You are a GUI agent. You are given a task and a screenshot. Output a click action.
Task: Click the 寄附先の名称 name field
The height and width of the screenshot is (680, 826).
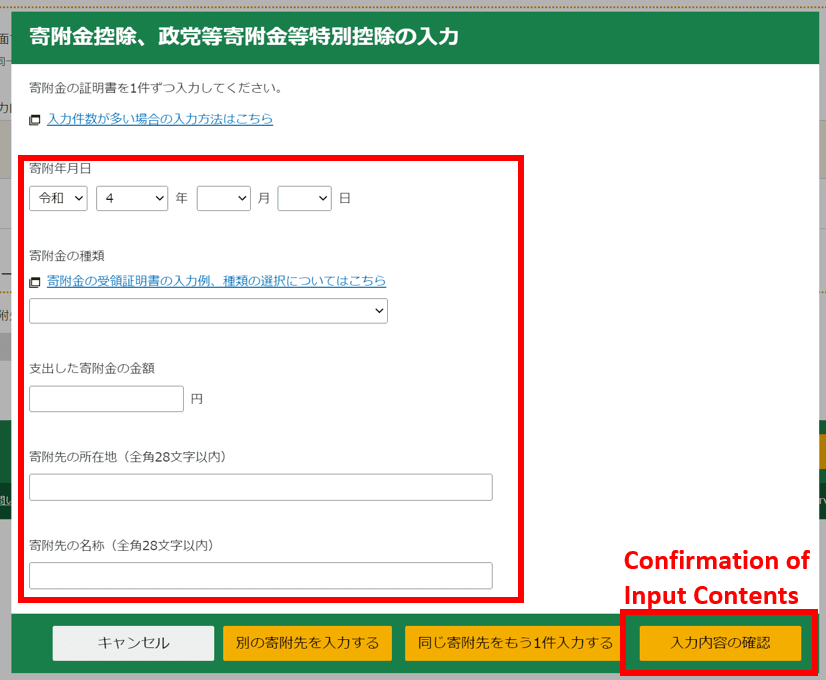point(261,575)
